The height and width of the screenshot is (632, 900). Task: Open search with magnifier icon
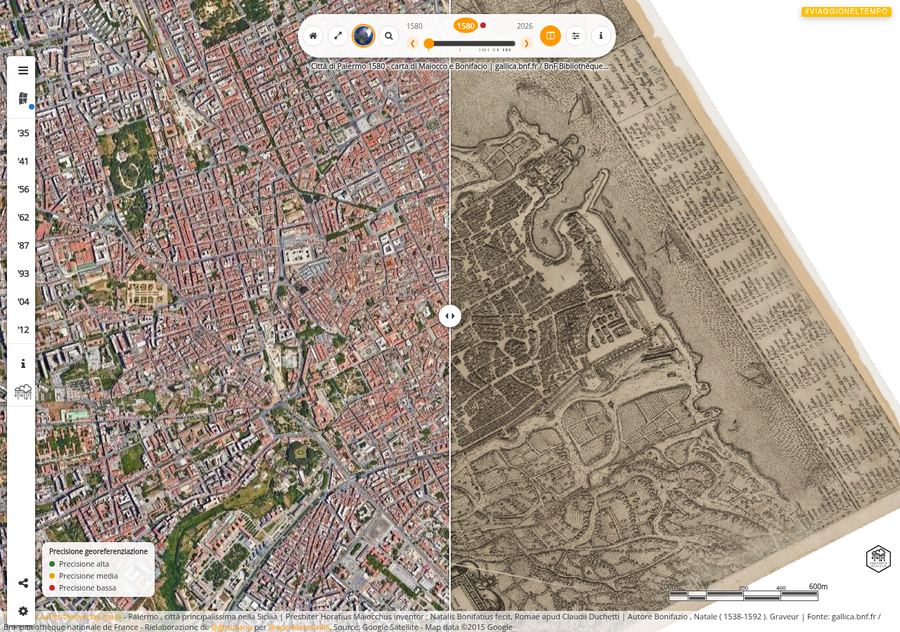pyautogui.click(x=389, y=36)
